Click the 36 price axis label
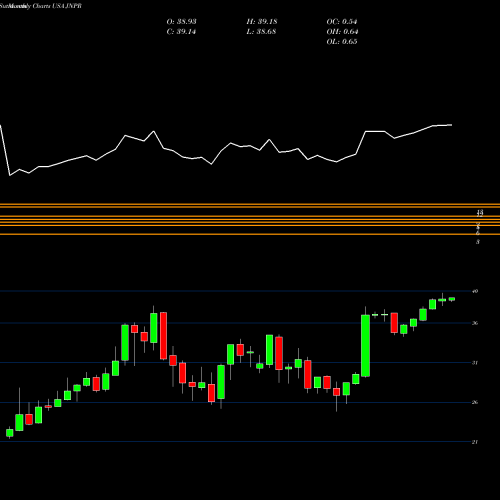The width and height of the screenshot is (500, 500). click(x=475, y=323)
